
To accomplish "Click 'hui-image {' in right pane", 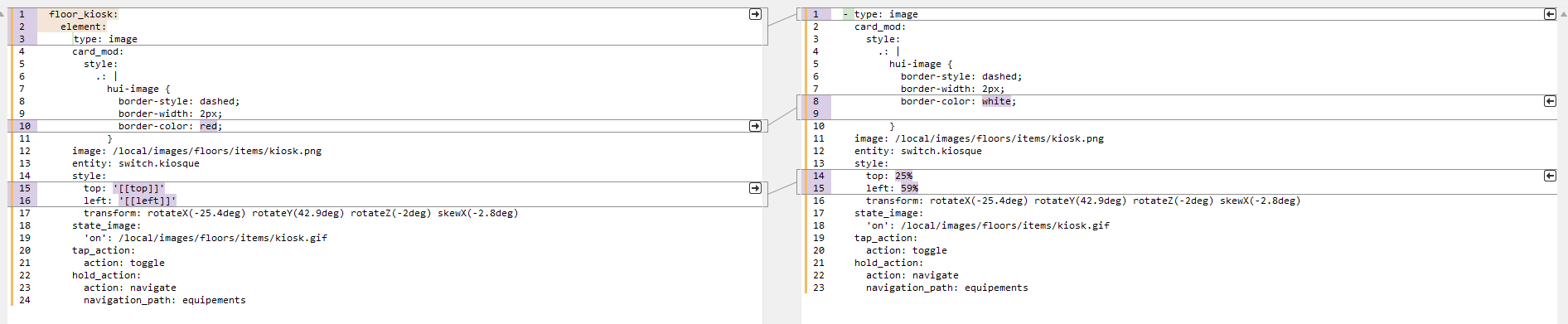I will click(x=921, y=64).
